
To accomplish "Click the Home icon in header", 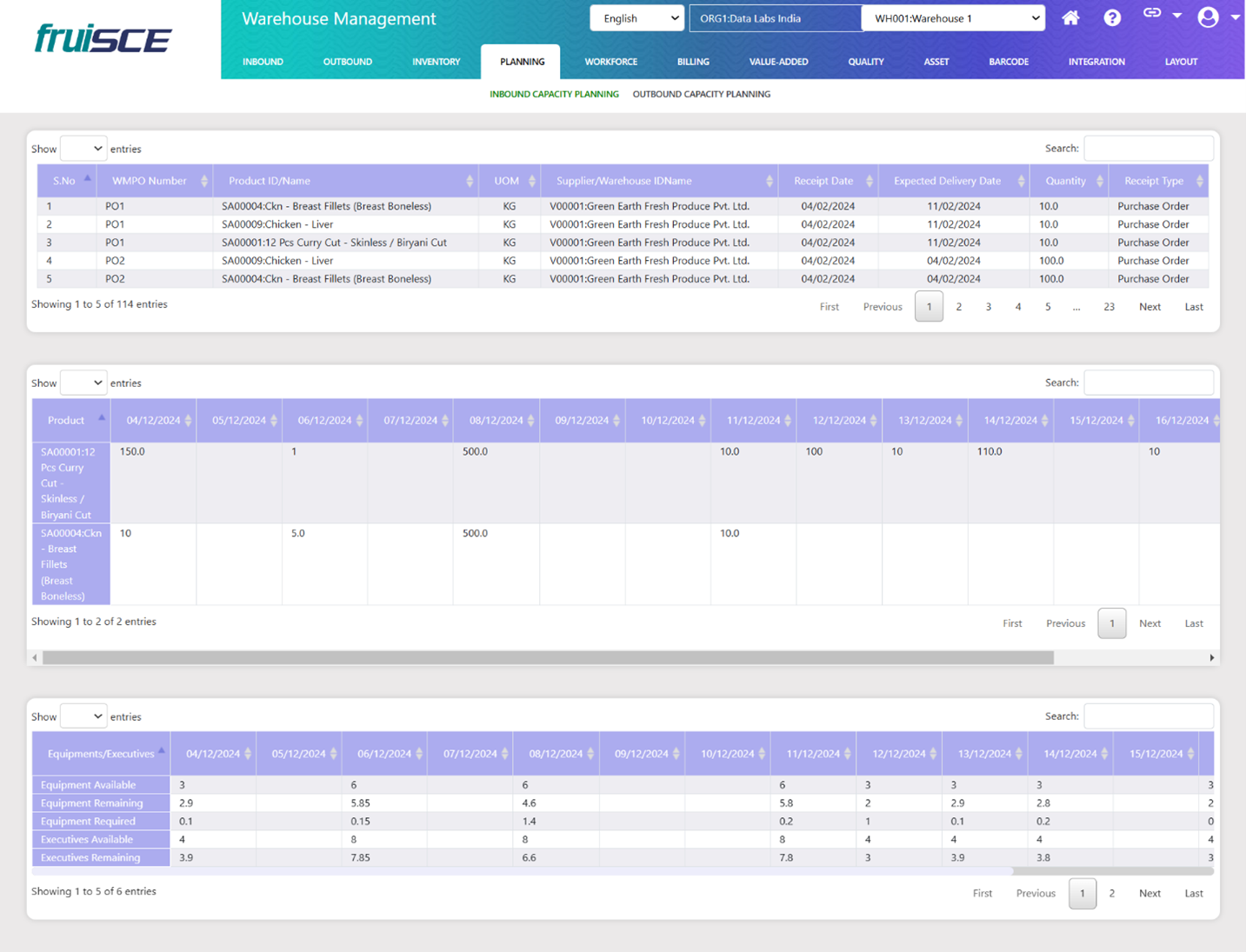I will coord(1070,18).
